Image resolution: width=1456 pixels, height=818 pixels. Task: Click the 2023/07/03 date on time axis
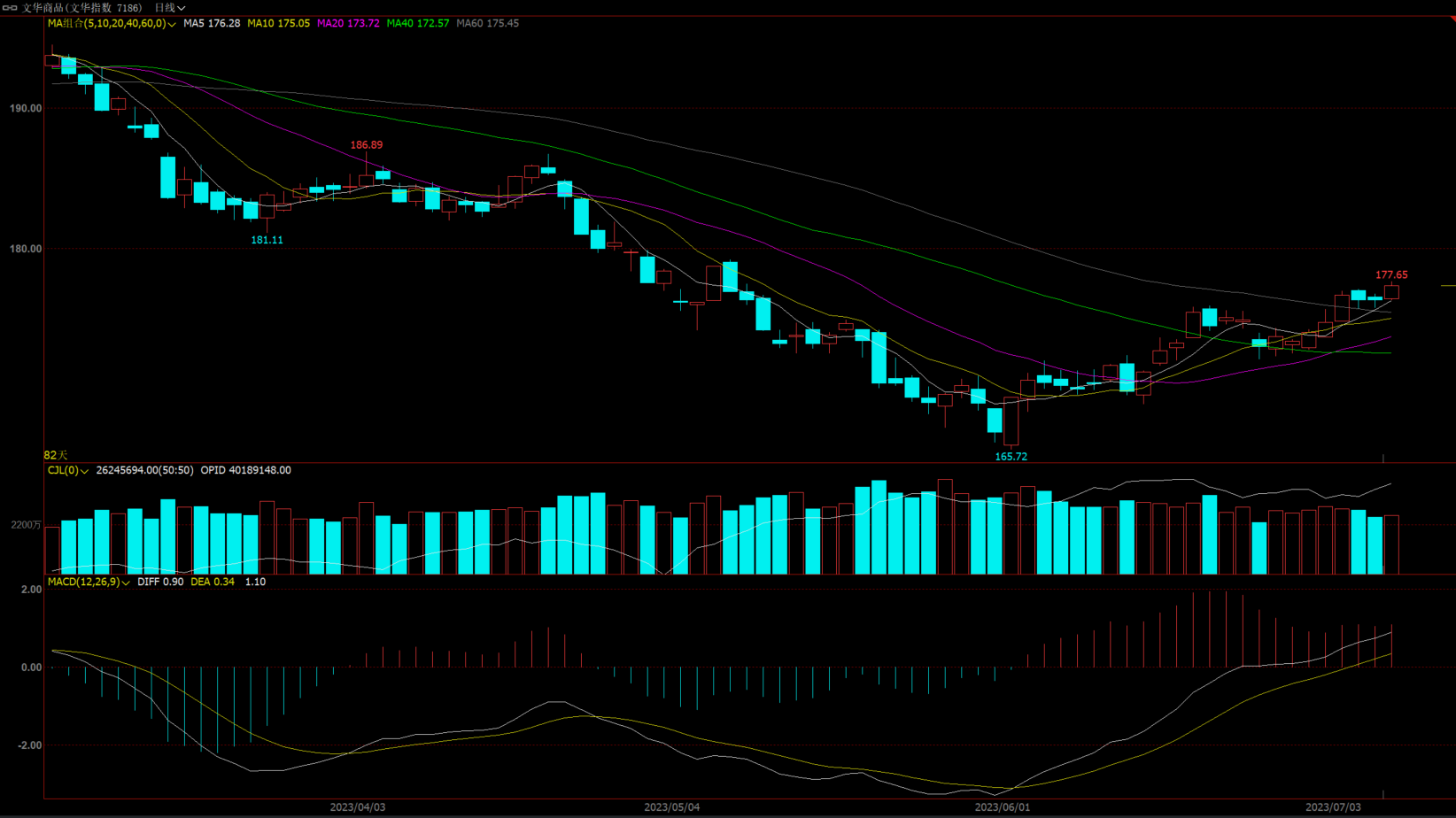coord(1333,807)
